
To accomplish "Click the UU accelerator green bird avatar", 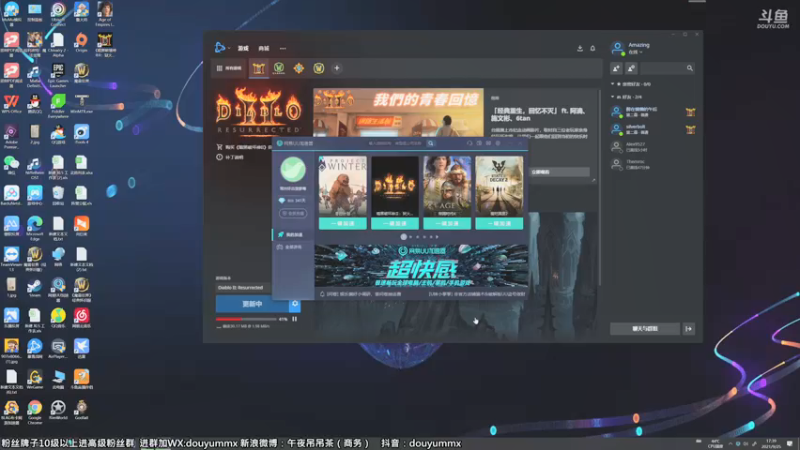I will [293, 169].
